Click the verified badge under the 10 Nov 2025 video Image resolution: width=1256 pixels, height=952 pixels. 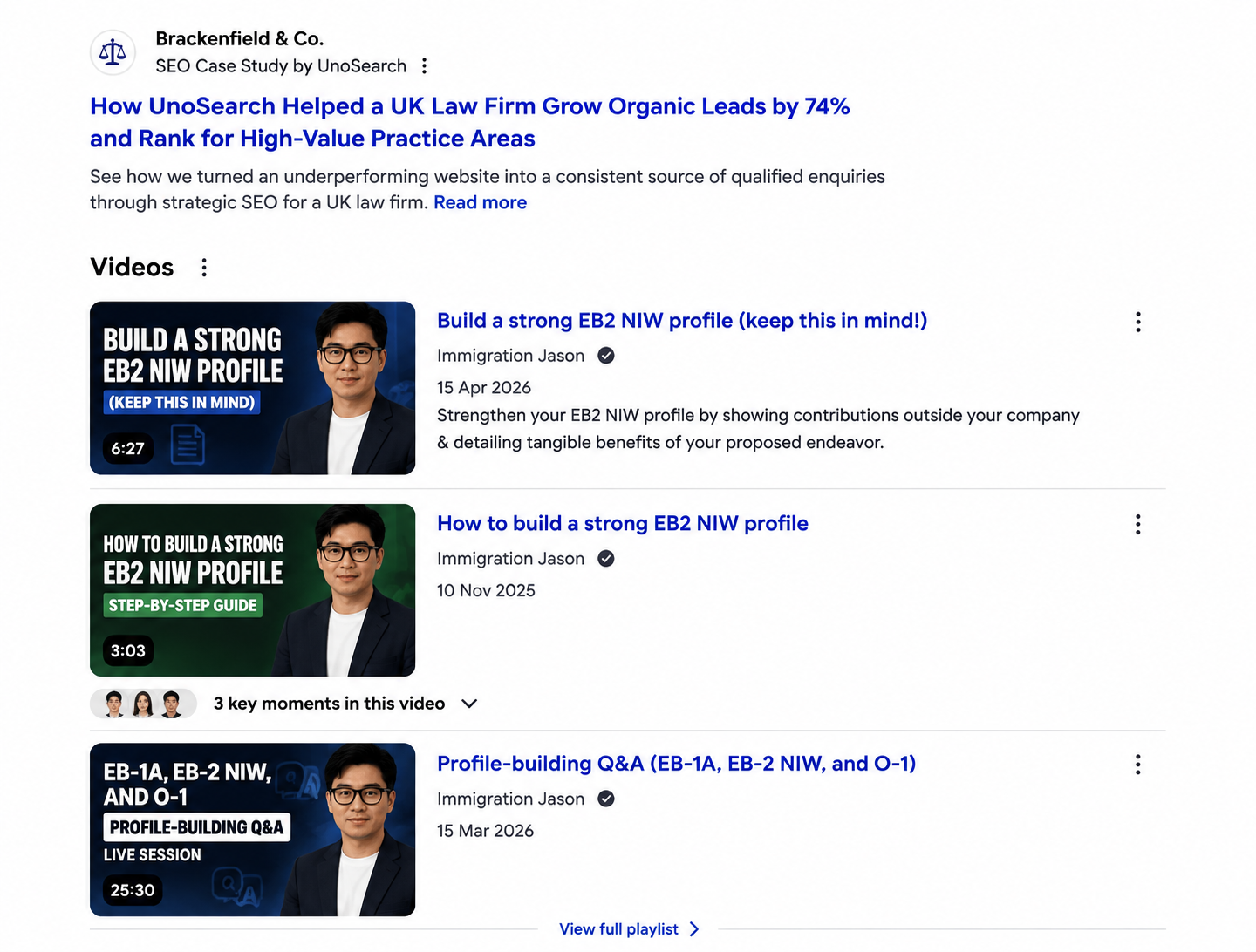point(606,559)
